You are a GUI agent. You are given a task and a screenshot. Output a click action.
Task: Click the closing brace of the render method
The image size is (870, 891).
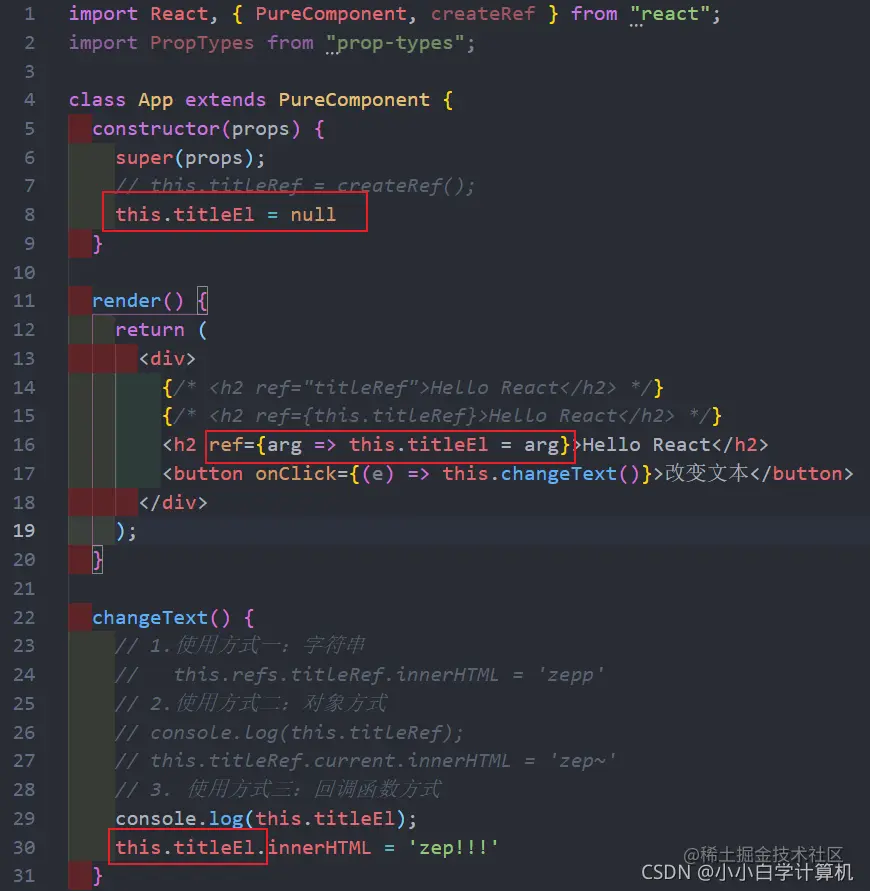click(x=98, y=560)
